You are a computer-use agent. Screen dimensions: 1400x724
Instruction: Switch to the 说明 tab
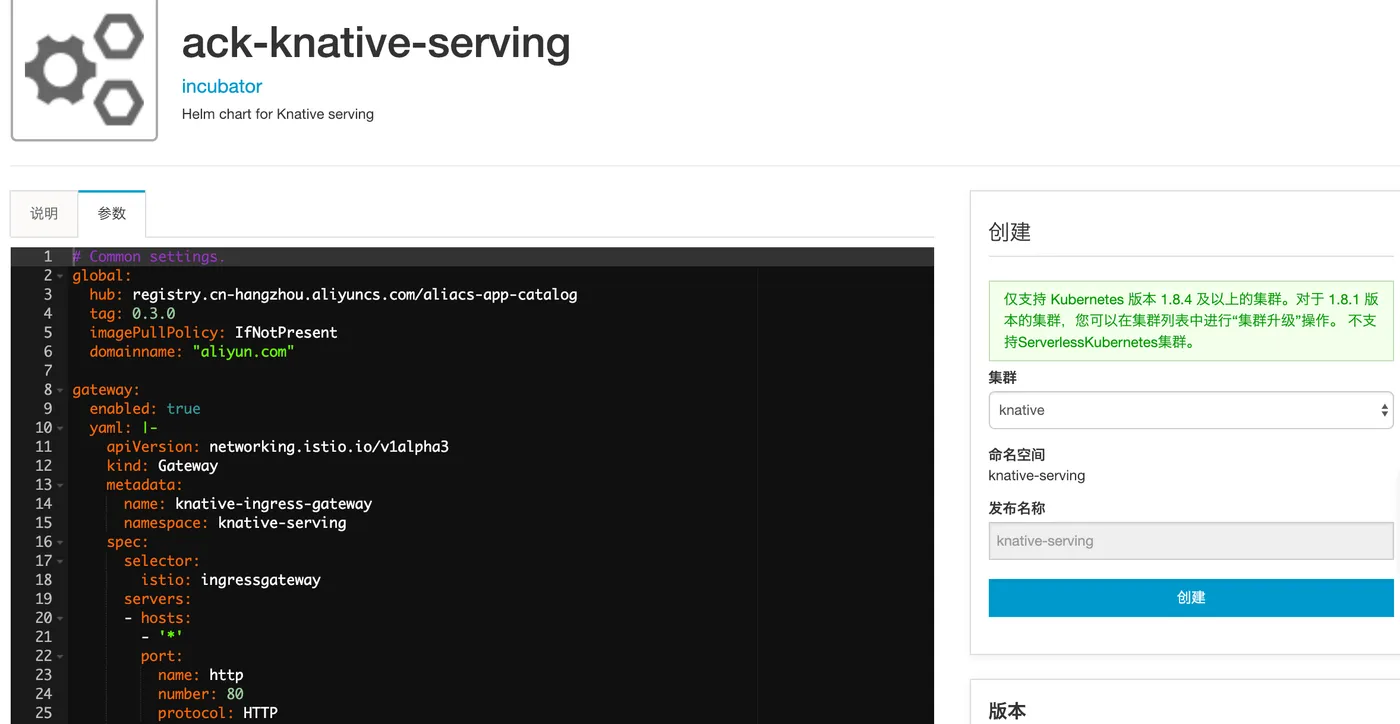(44, 213)
